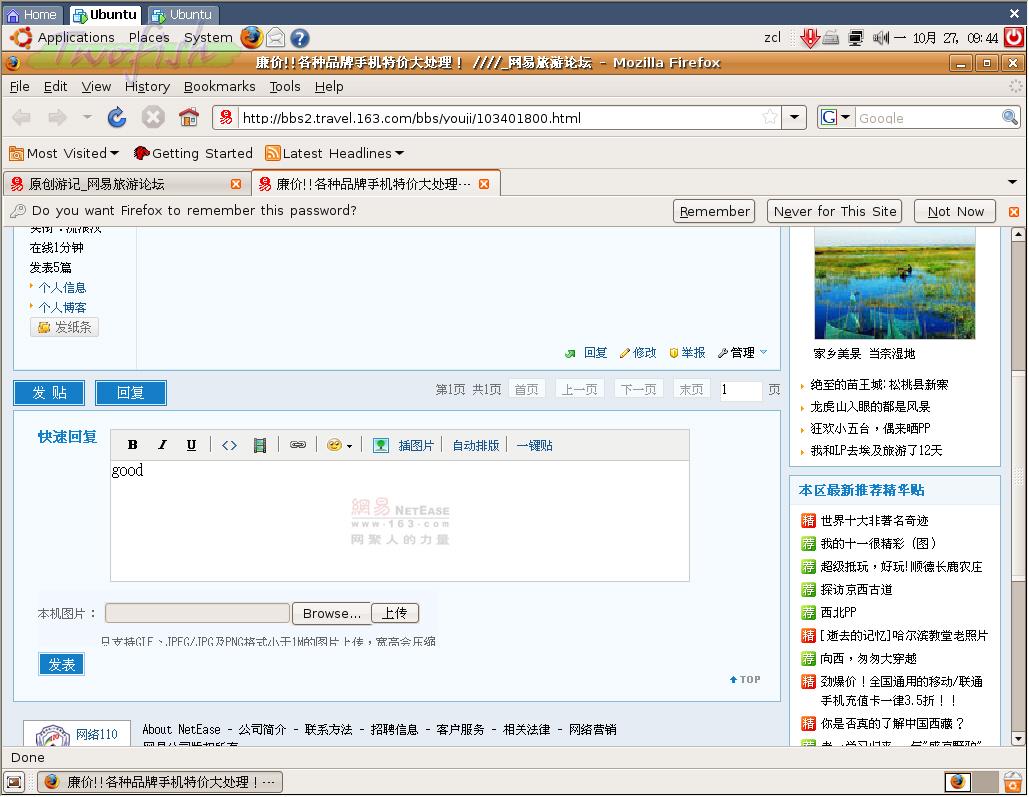The height and width of the screenshot is (797, 1029).
Task: Insert code with the angle brackets icon
Action: pos(229,445)
